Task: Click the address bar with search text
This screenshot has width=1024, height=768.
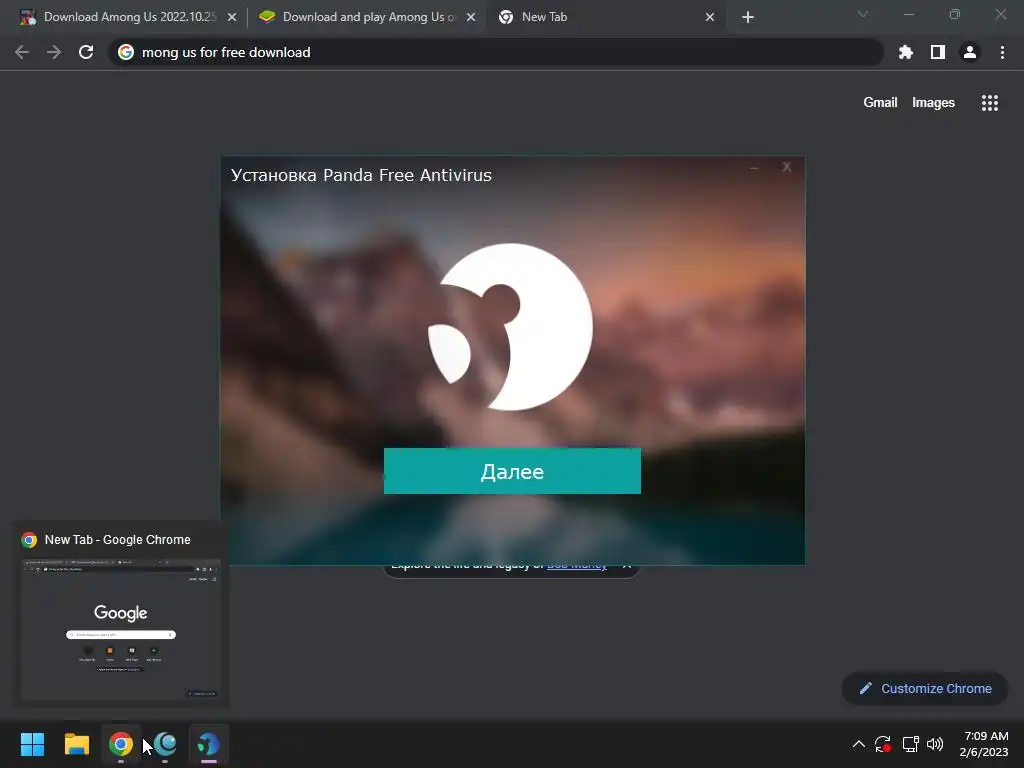Action: tap(496, 52)
